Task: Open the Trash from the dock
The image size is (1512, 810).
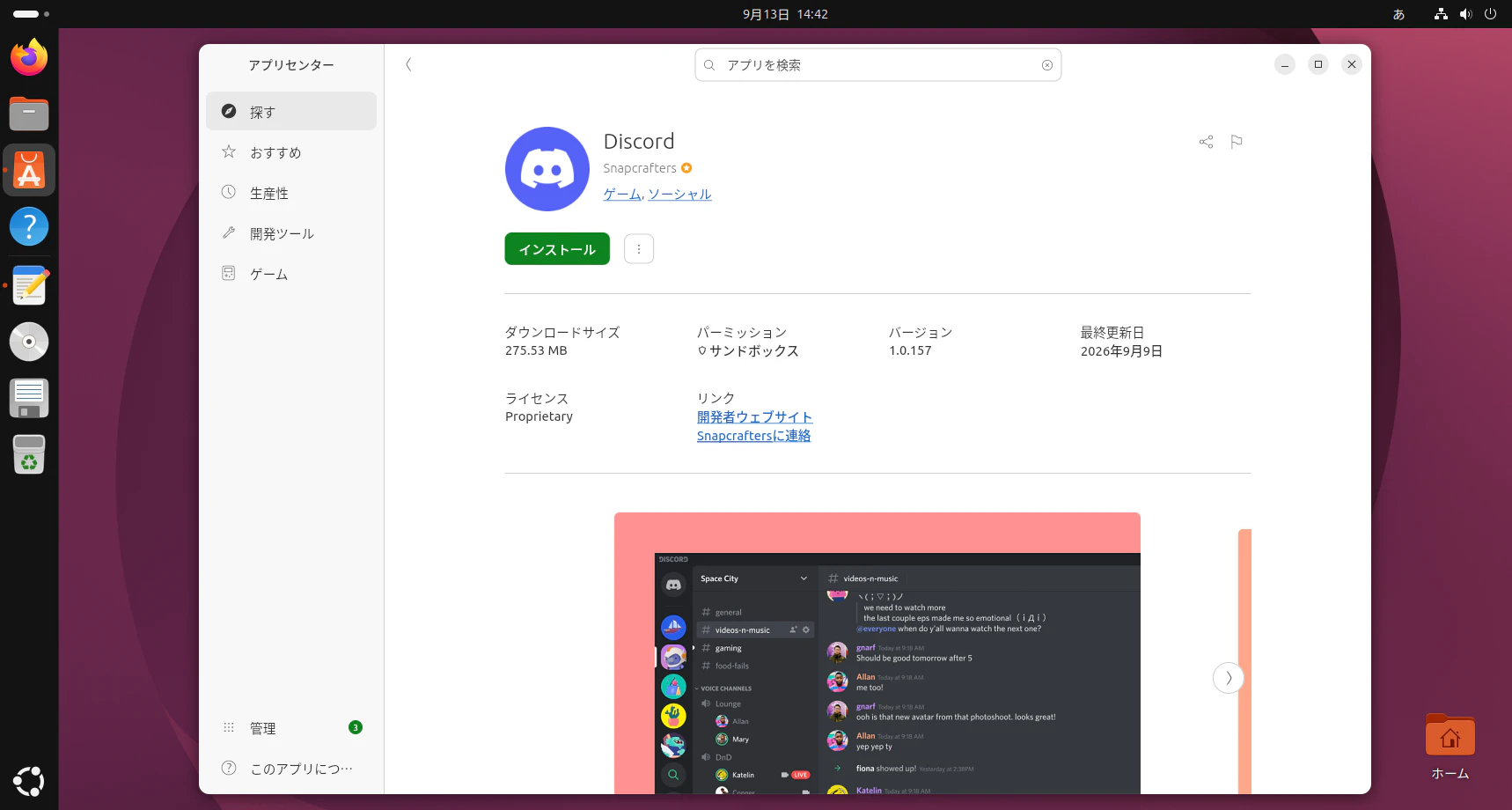Action: [29, 454]
